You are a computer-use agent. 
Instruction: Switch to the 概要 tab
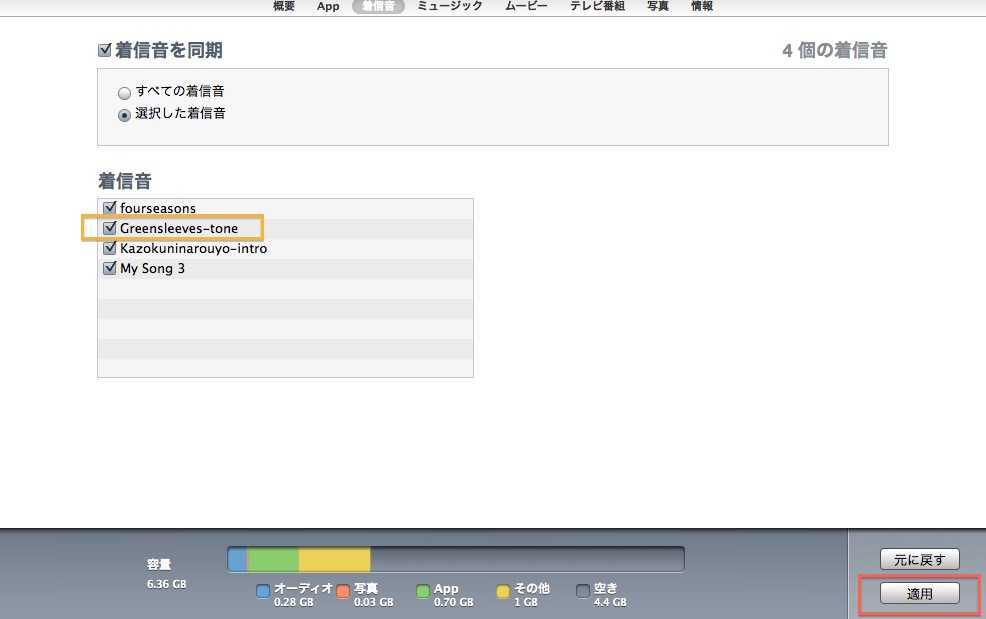[x=284, y=6]
